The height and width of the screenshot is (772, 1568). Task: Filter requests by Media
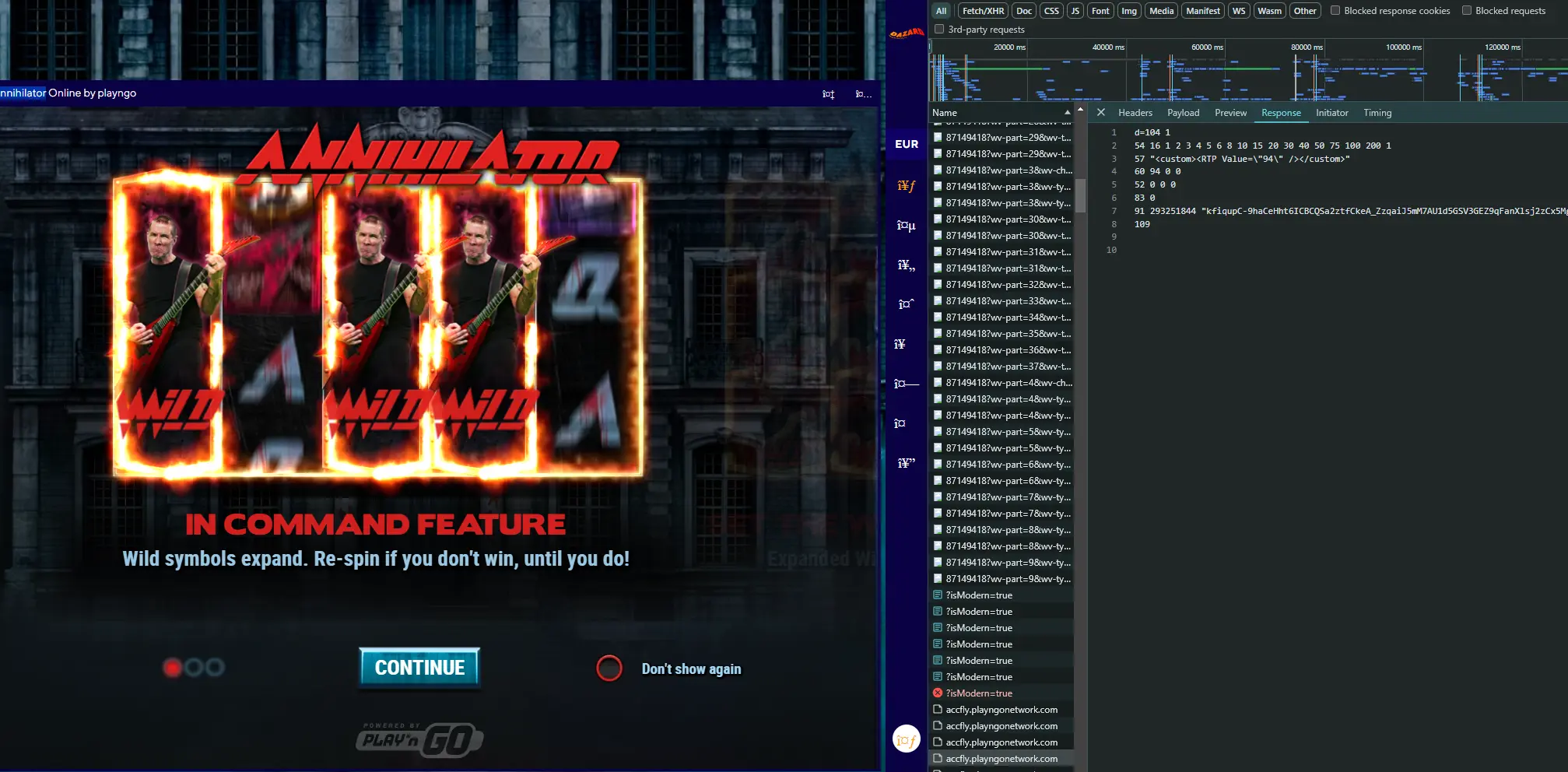[1161, 11]
